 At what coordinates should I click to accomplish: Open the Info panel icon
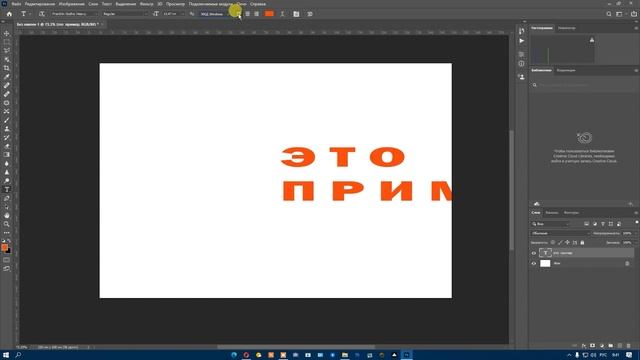[522, 64]
